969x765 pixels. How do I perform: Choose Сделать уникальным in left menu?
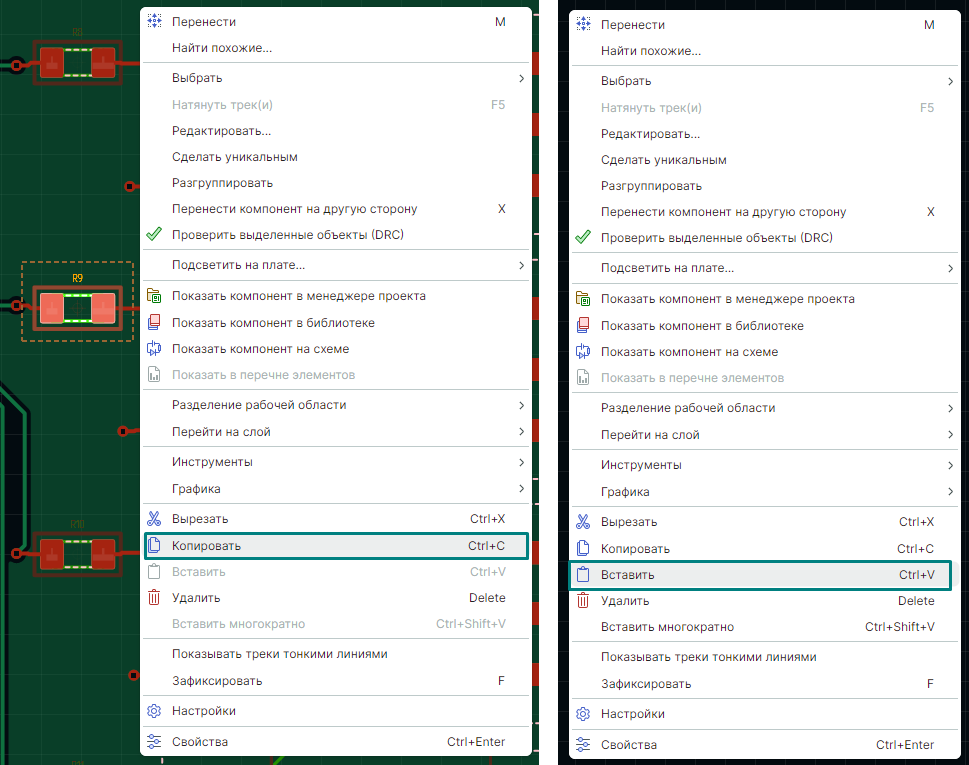[x=336, y=157]
